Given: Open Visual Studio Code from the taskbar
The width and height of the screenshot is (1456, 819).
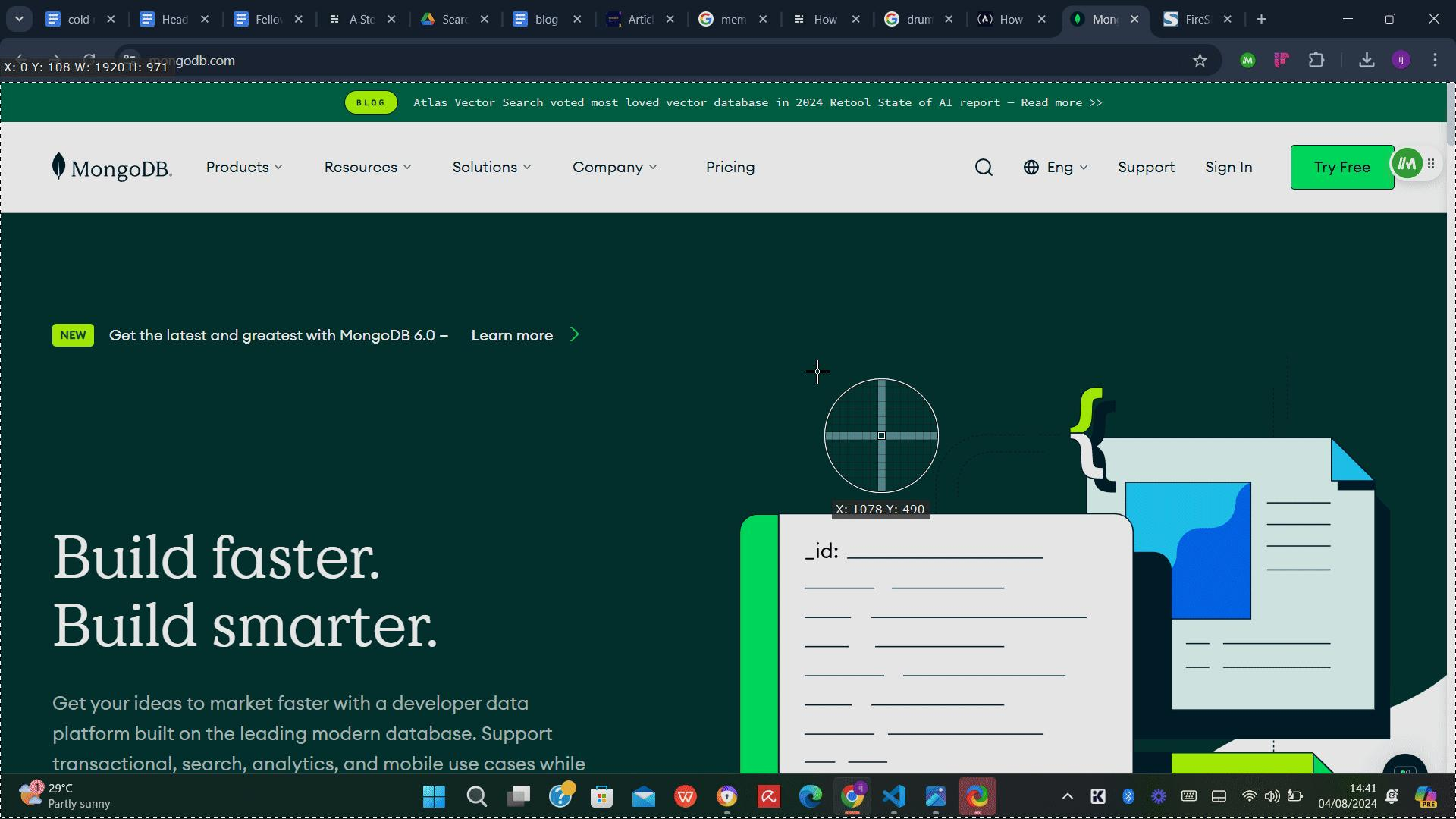Looking at the screenshot, I should 894,796.
